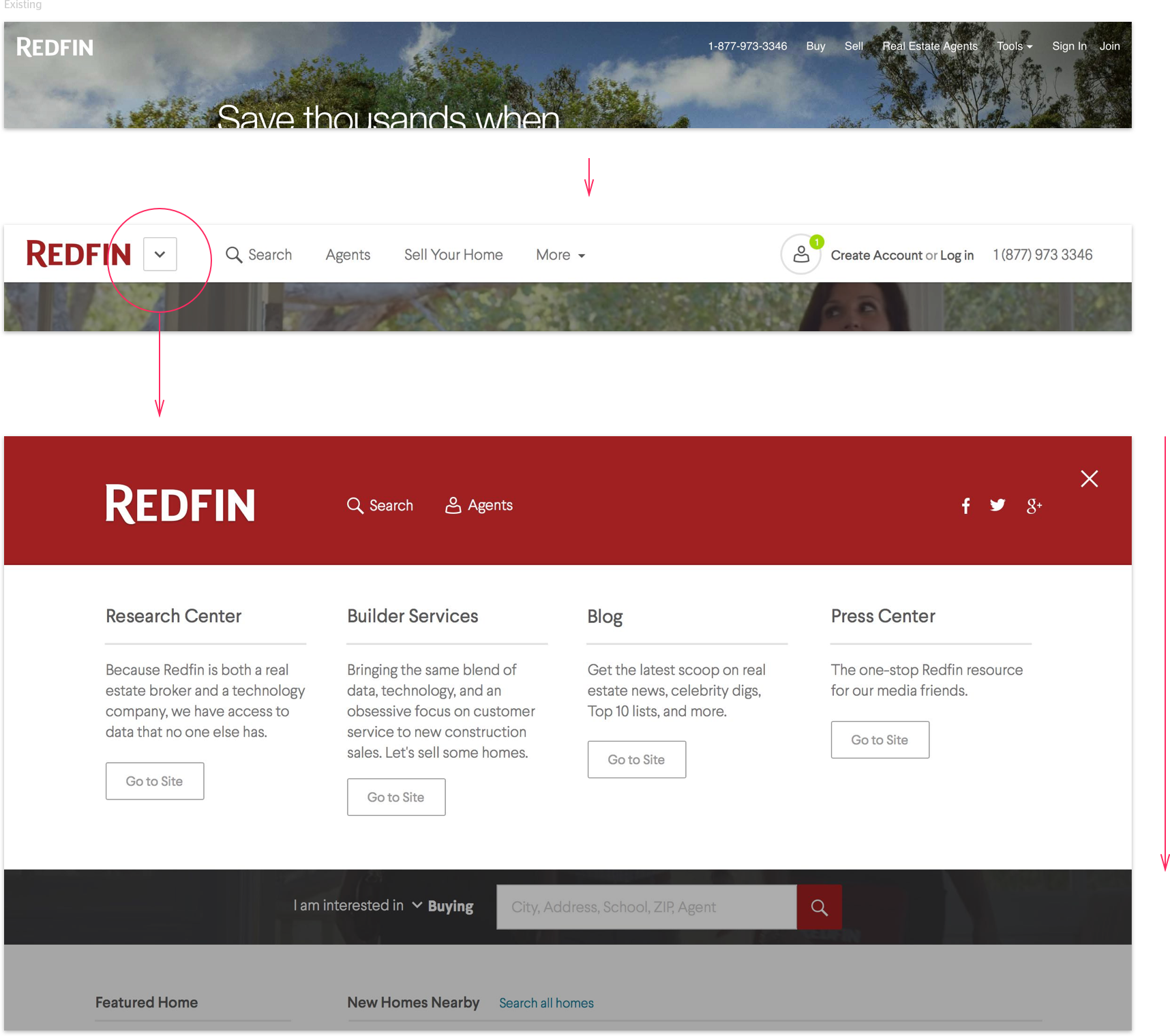Close the red overlay with the X icon

tap(1090, 478)
